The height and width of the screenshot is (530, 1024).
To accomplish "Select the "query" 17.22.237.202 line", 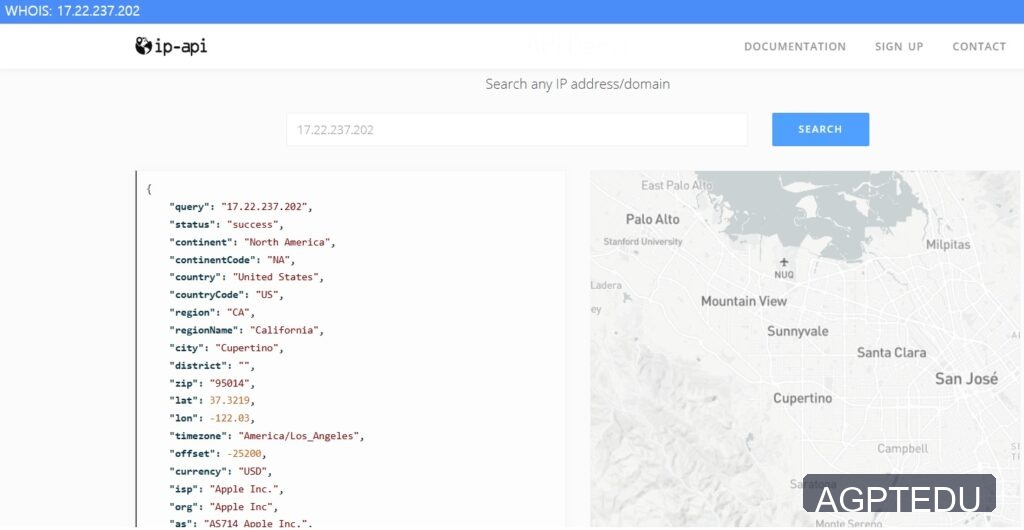I will [x=241, y=207].
